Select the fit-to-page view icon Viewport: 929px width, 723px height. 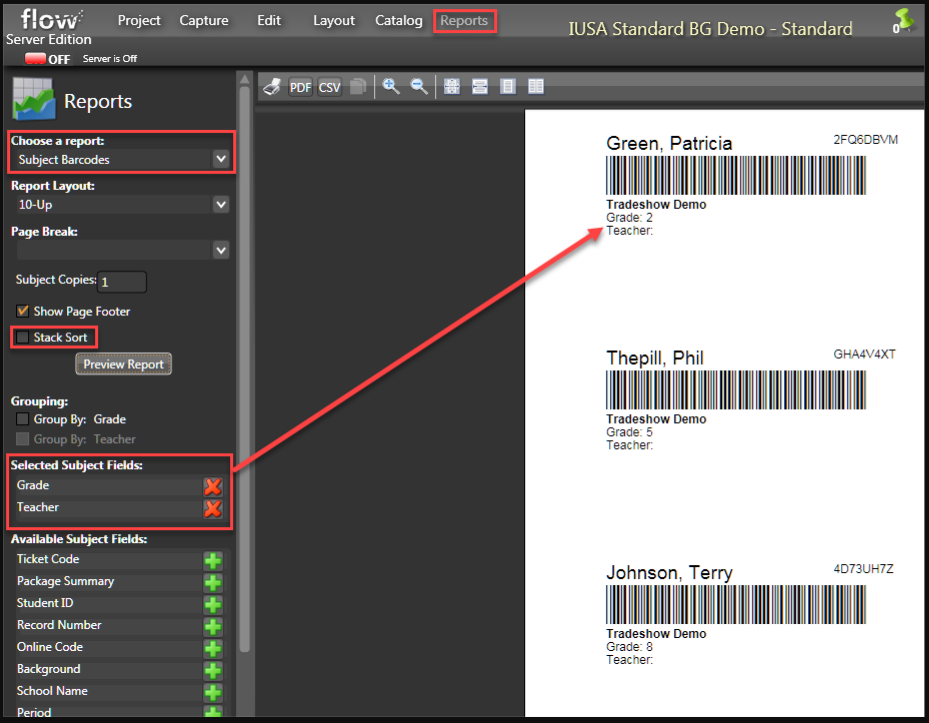pos(451,86)
